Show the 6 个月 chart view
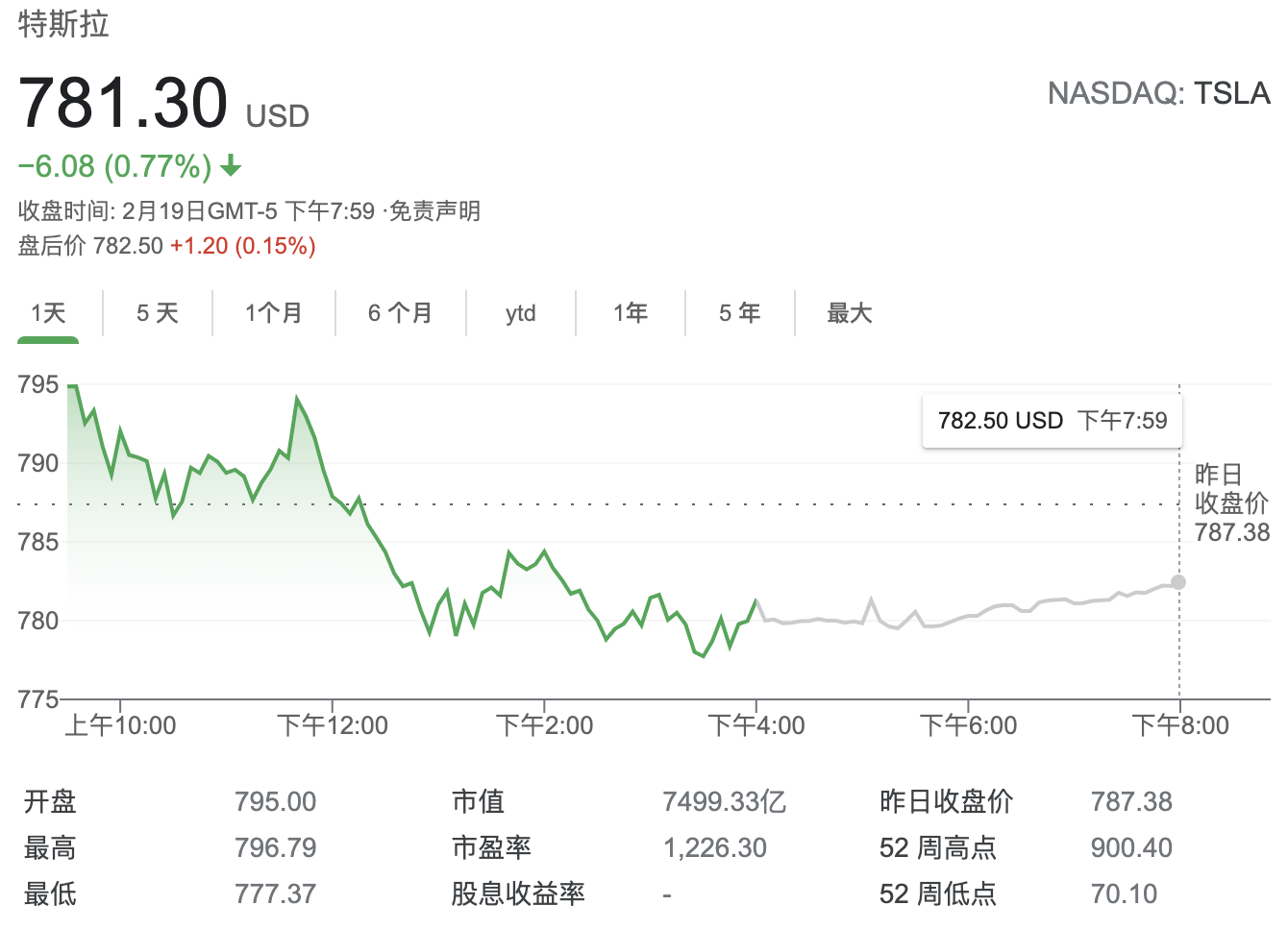Screen dimensions: 1288x930 [x=400, y=313]
